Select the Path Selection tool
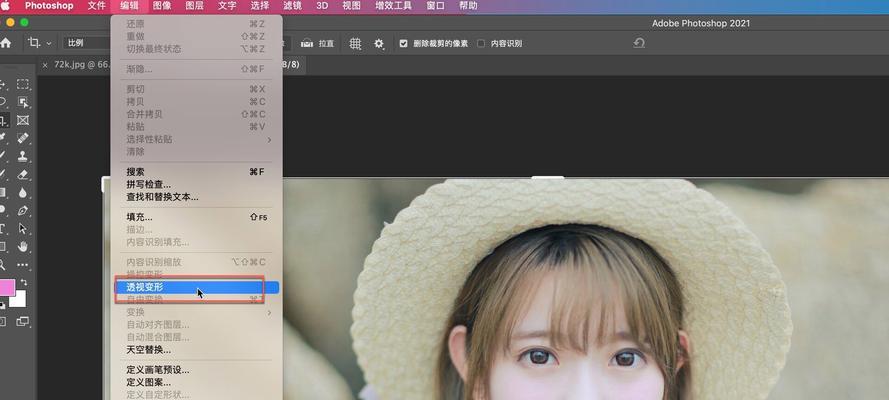The width and height of the screenshot is (889, 400). (23, 228)
